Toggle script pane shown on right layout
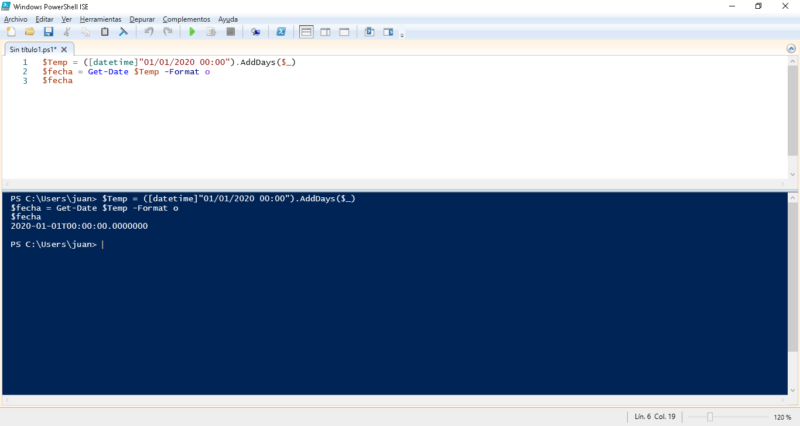Screen dimensions: 800x426 325,32
